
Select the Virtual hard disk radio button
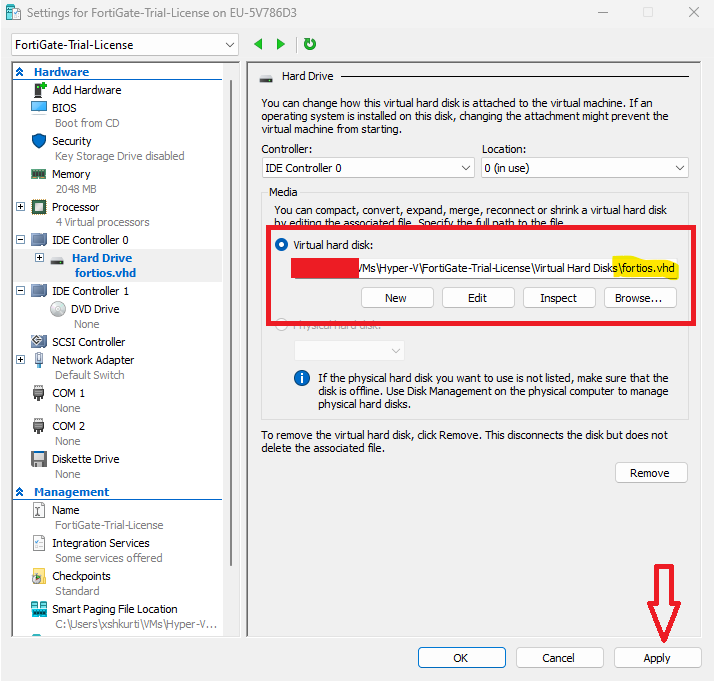281,245
